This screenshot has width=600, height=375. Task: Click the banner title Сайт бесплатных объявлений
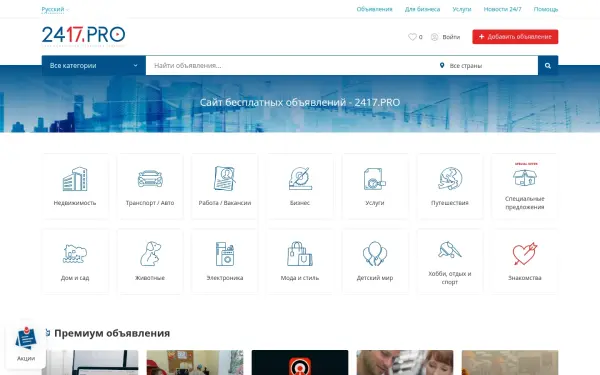[300, 103]
